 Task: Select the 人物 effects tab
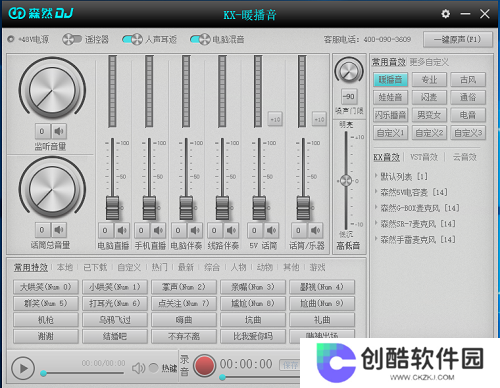(239, 267)
